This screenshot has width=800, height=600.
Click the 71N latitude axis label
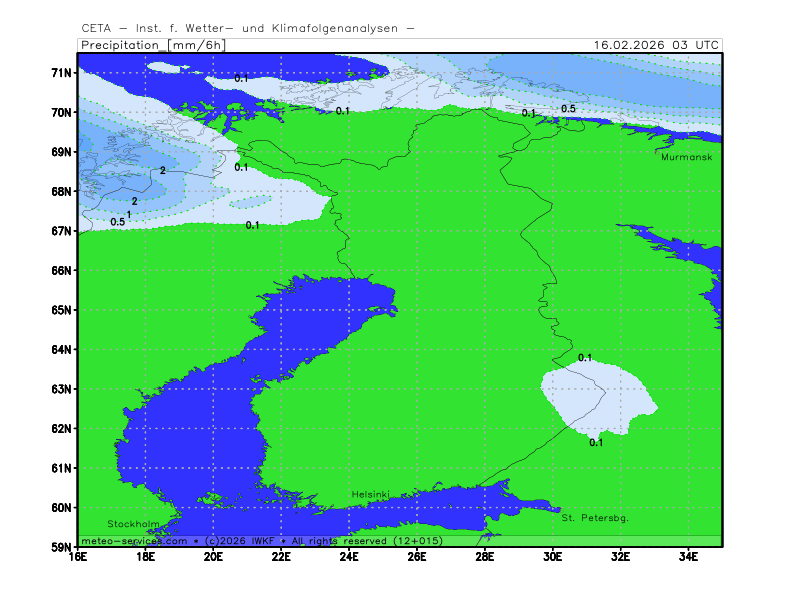point(62,73)
